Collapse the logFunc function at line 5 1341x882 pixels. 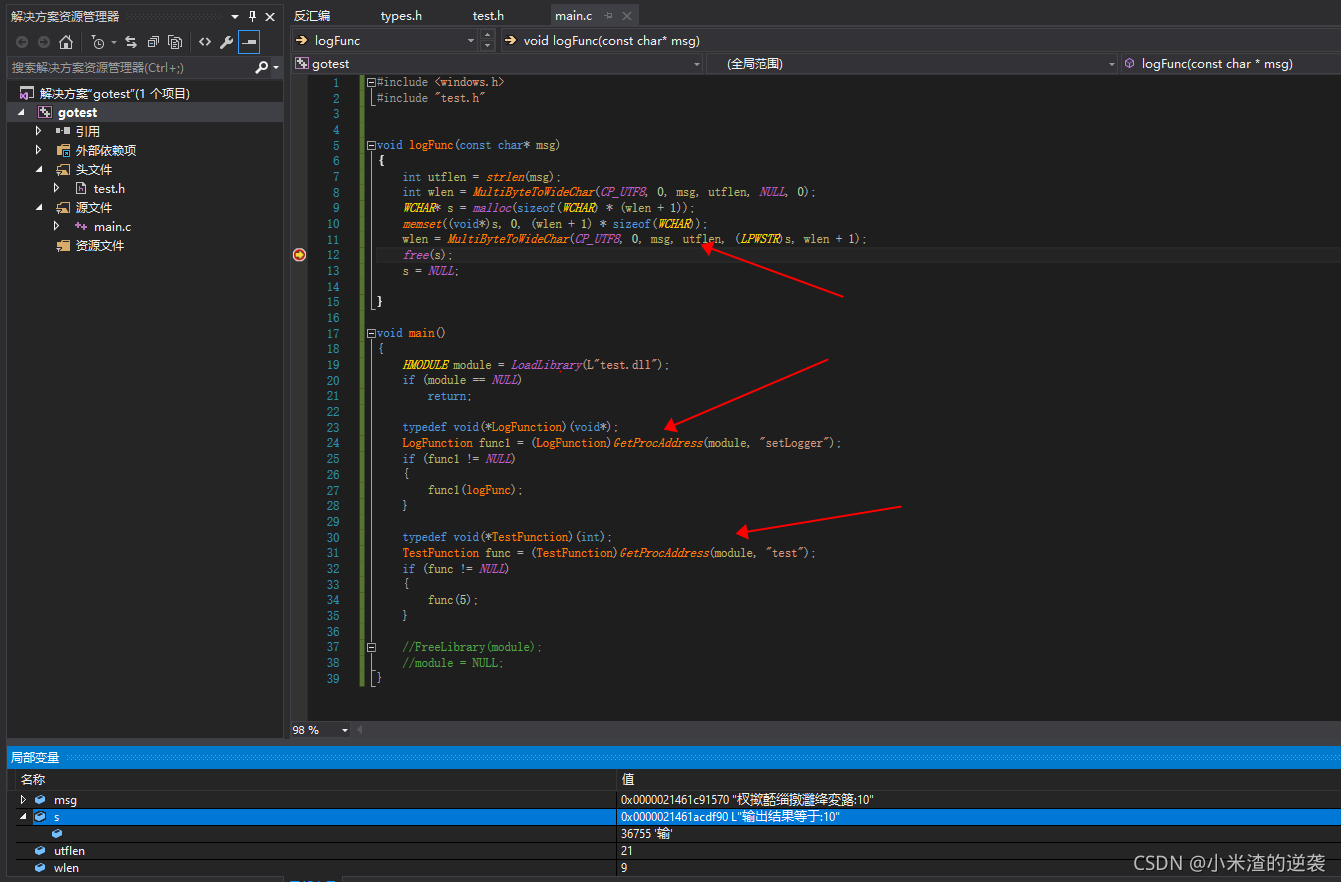click(x=371, y=145)
